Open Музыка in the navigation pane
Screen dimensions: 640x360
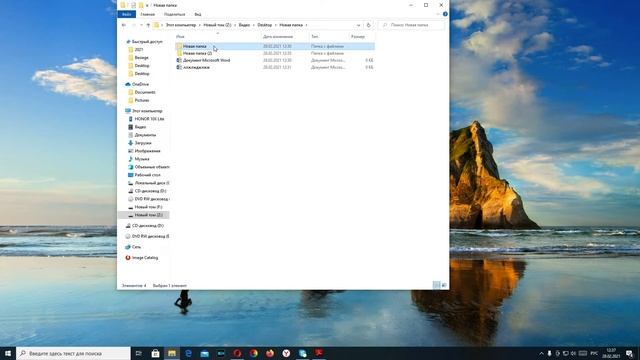click(142, 159)
